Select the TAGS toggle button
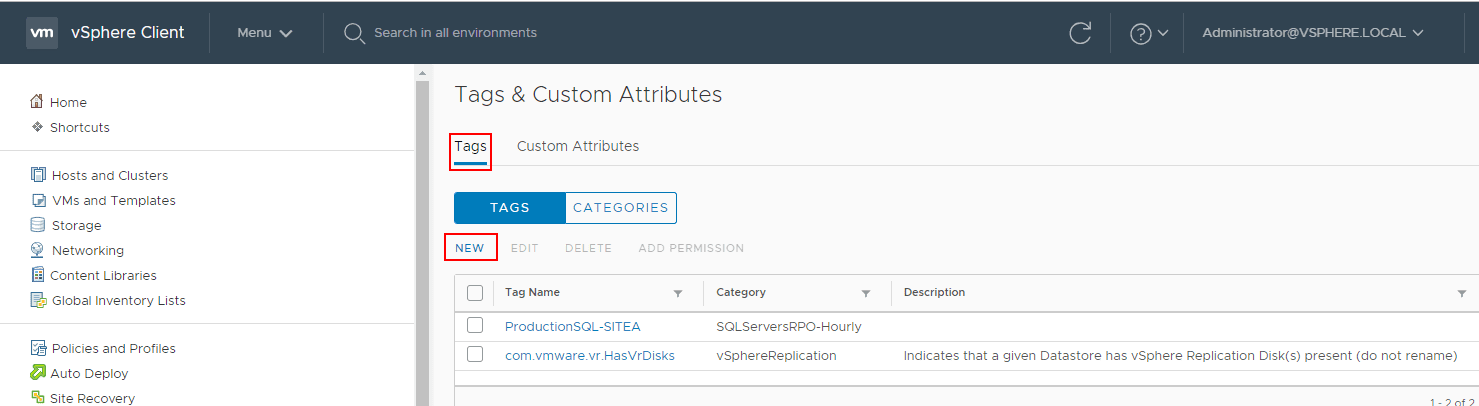Screen dimensions: 1479x406 (x=510, y=208)
